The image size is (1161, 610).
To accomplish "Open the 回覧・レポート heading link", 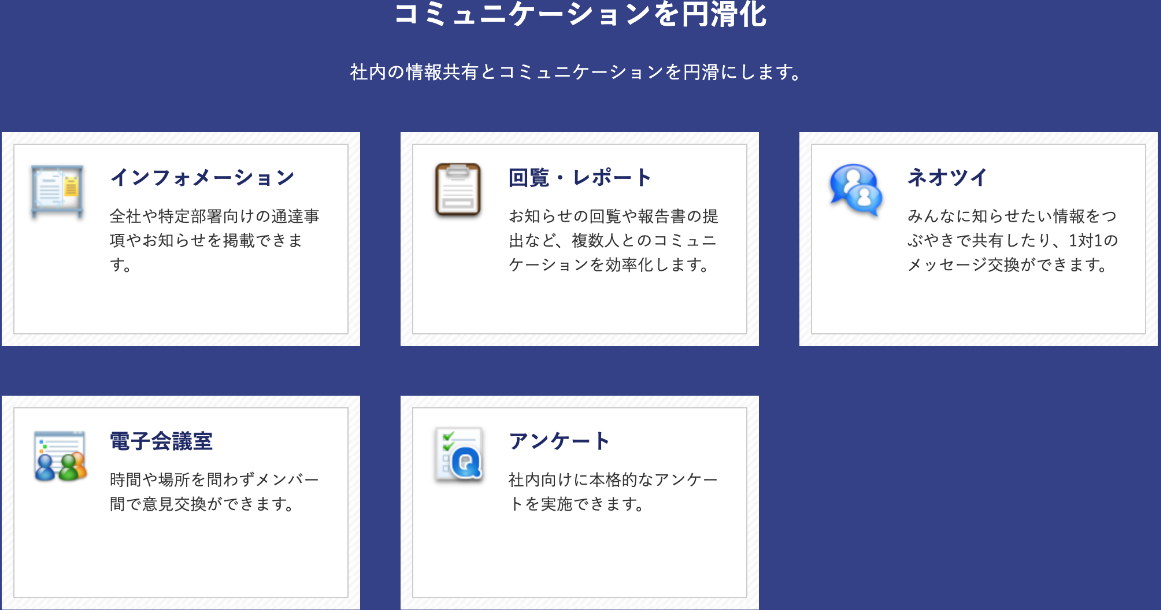I will (x=580, y=178).
